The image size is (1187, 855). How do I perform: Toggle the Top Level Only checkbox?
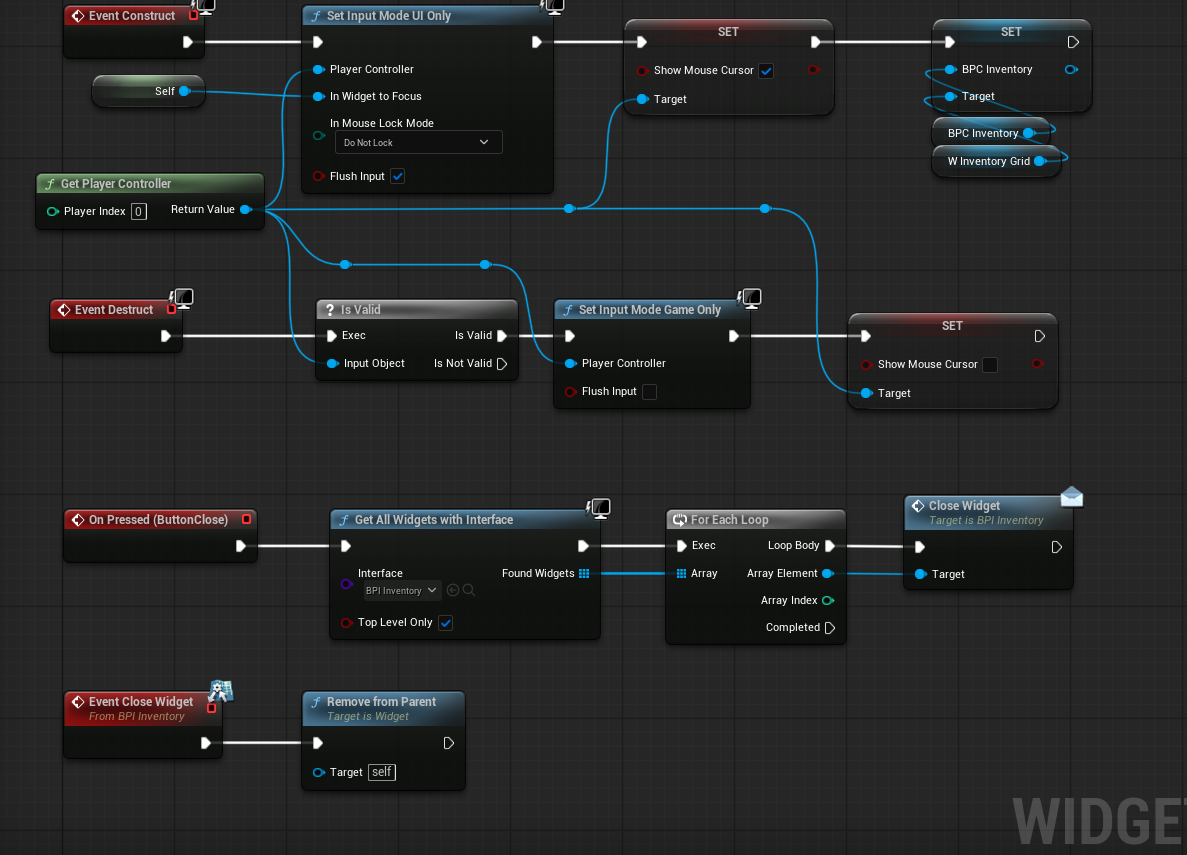tap(446, 623)
